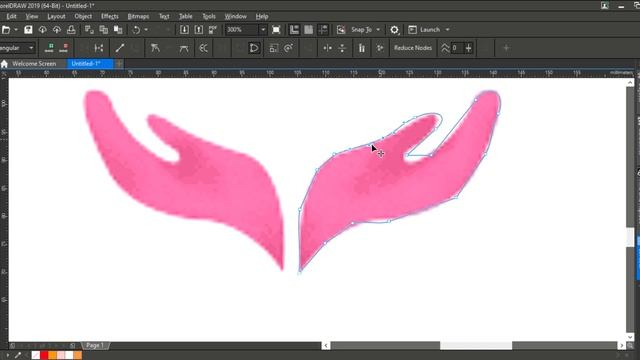Open the Object menu

83,17
